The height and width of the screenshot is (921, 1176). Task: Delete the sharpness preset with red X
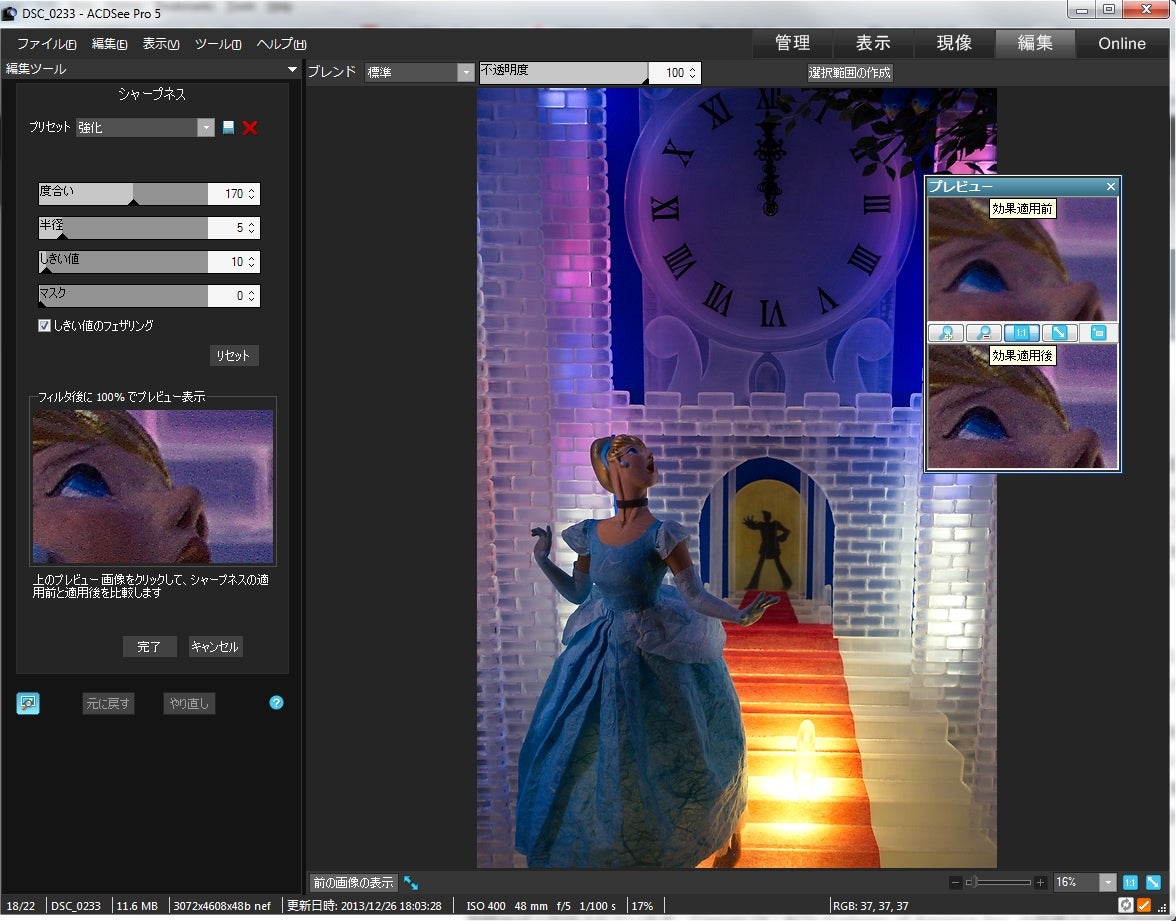point(250,128)
